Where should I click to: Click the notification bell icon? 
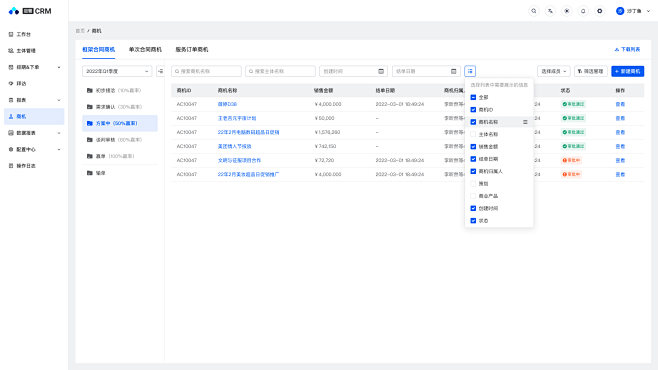pyautogui.click(x=583, y=11)
